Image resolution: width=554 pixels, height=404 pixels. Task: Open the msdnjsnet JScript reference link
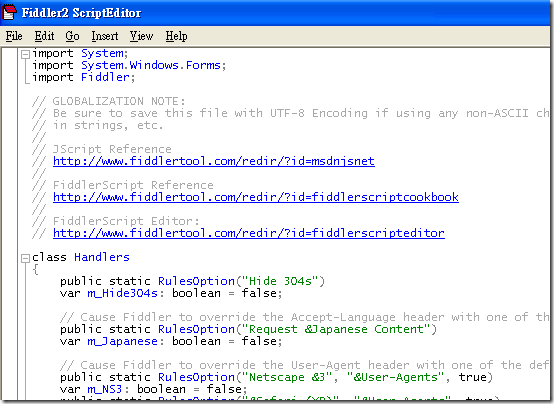[214, 161]
